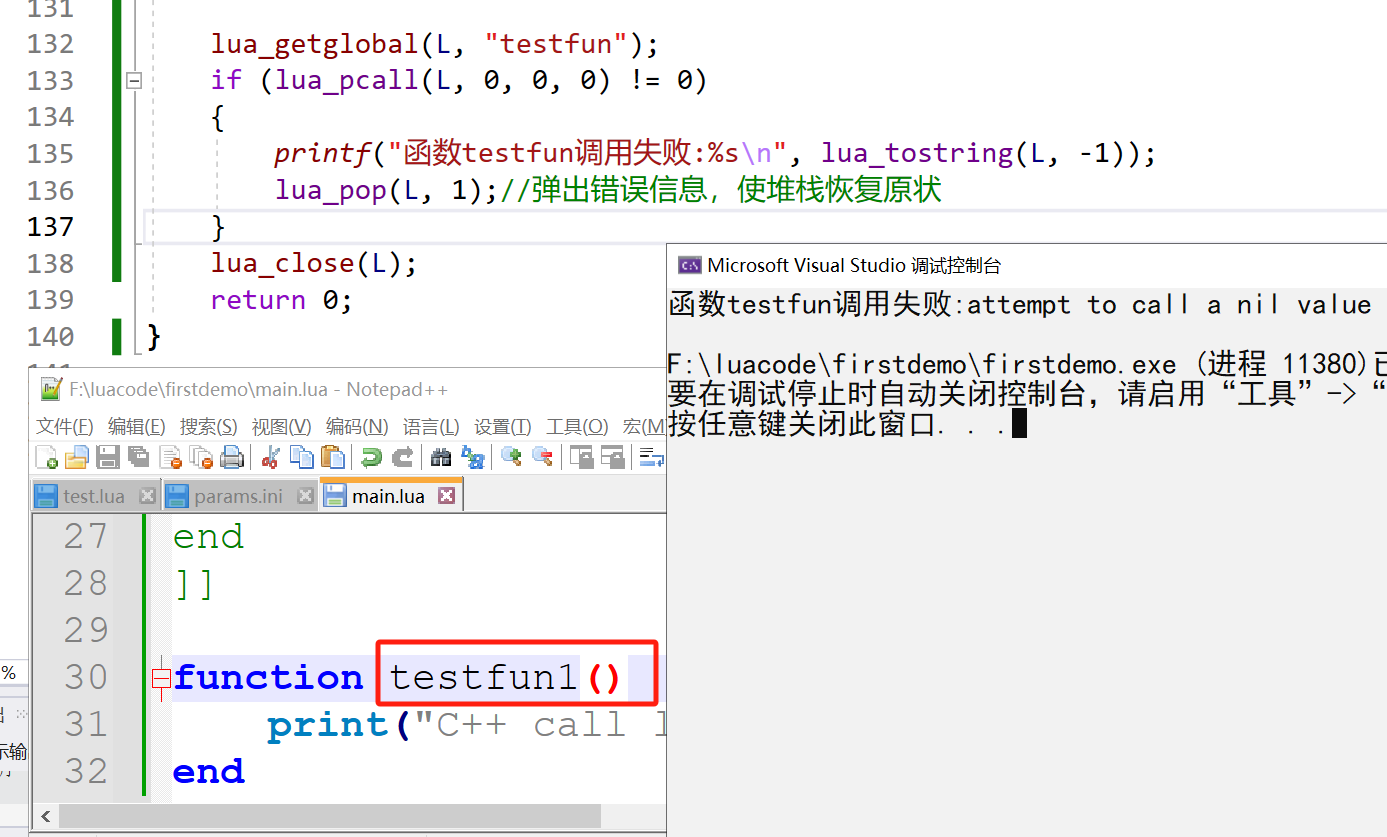
Task: Click the green 'end' on line 27
Action: tap(208, 537)
